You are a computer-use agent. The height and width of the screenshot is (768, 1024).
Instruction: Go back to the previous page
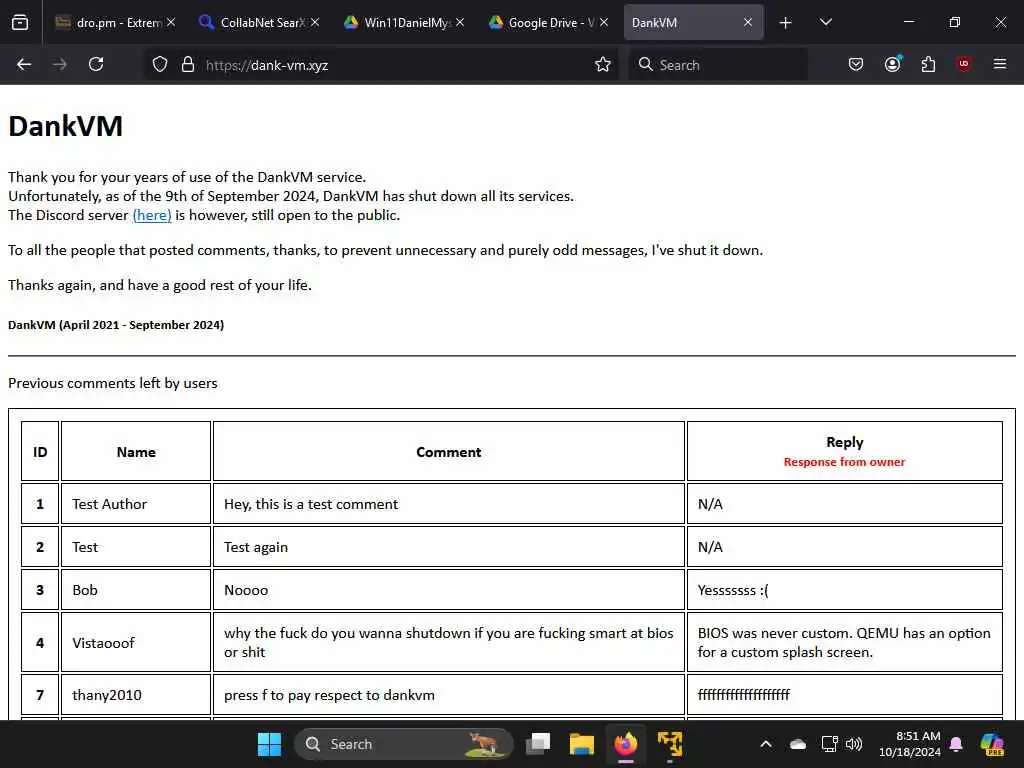pos(24,64)
